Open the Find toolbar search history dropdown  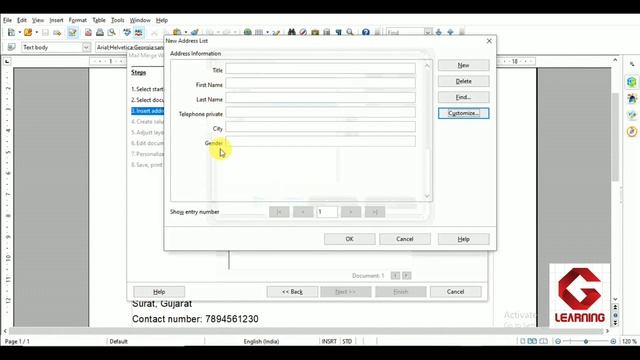click(x=428, y=32)
